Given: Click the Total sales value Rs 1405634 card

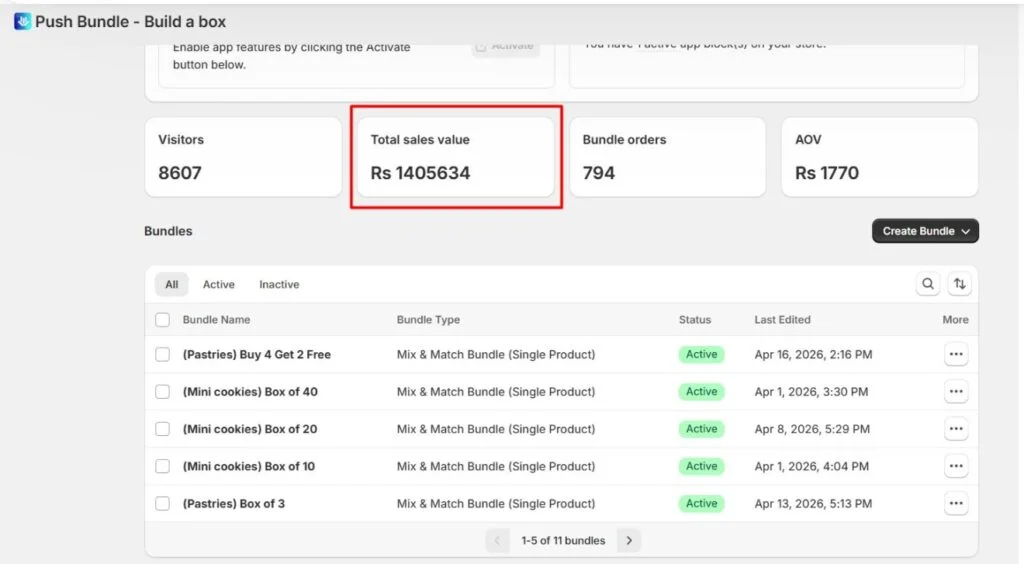Looking at the screenshot, I should [x=455, y=157].
